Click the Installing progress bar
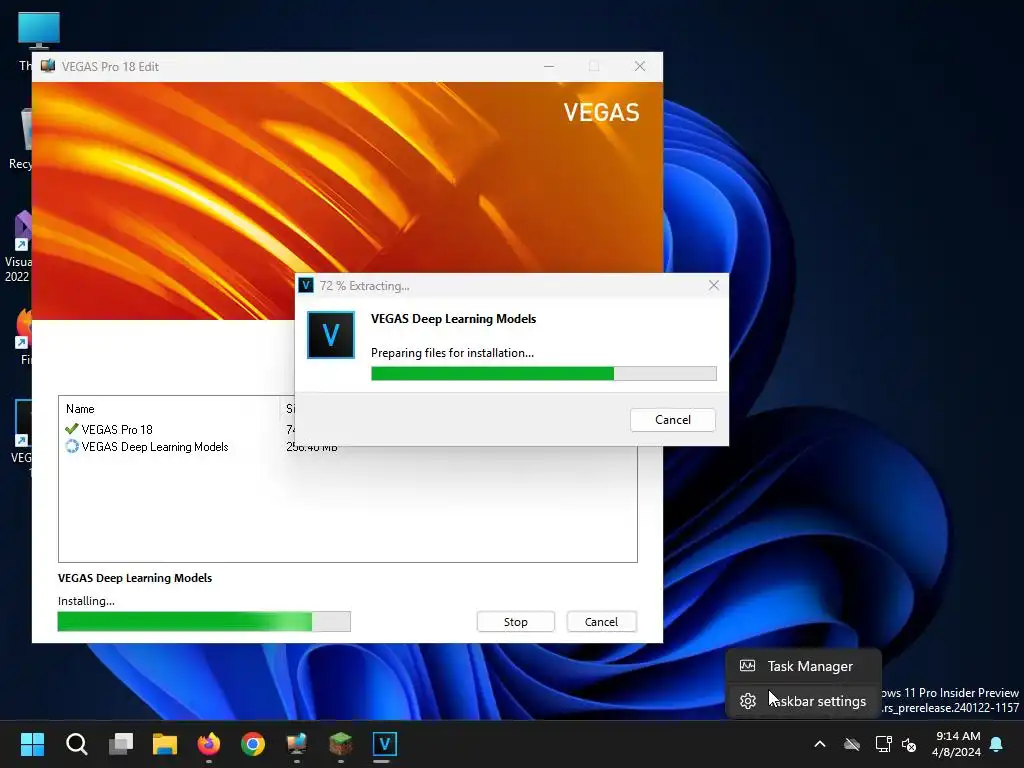Screen dimensions: 1024x768 pos(204,621)
